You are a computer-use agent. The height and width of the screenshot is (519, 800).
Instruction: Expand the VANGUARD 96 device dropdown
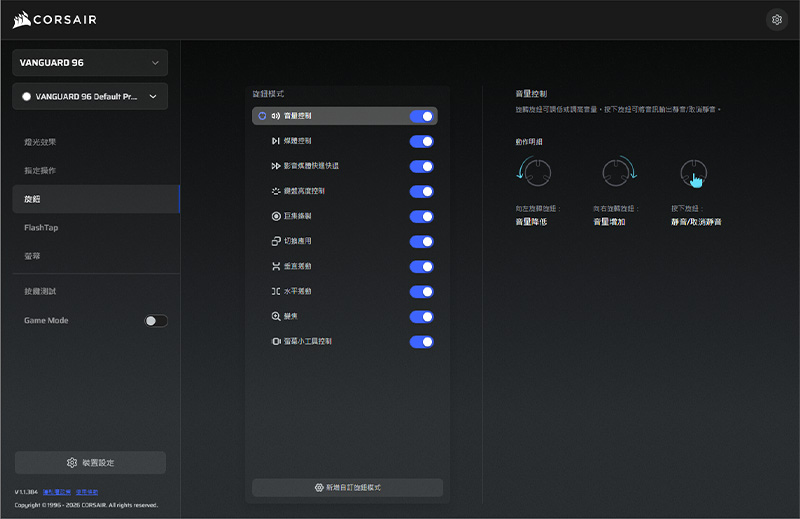[x=90, y=63]
